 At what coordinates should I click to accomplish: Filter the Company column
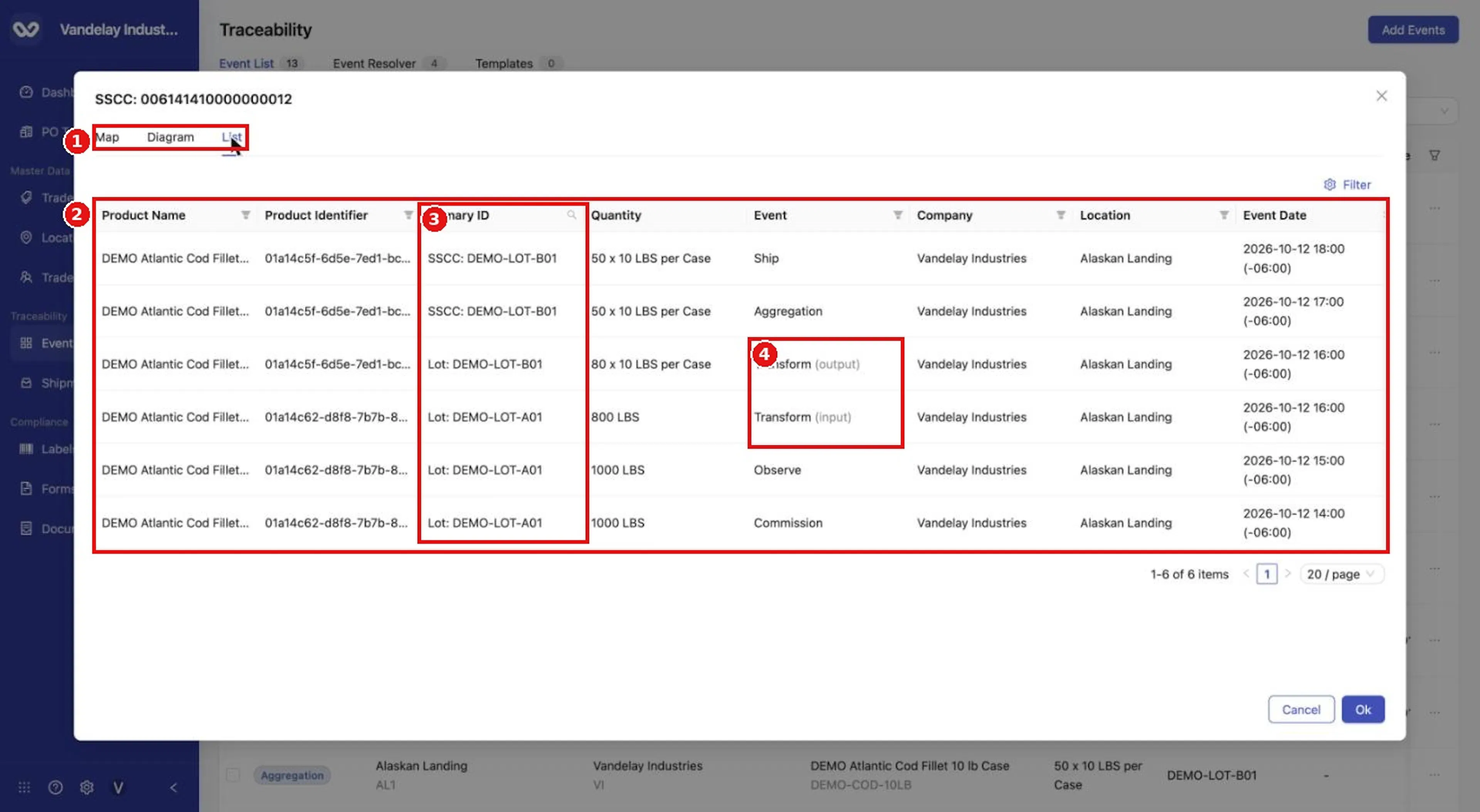1061,215
